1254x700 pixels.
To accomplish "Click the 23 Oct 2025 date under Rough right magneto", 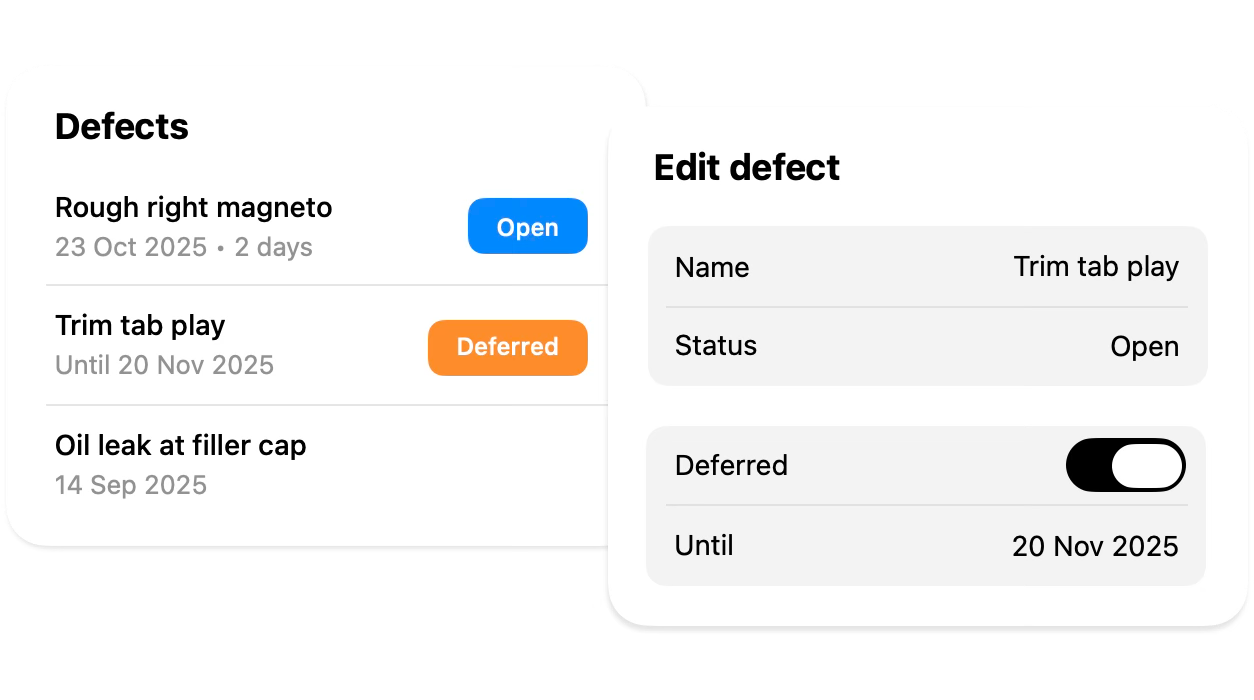I will (x=131, y=248).
